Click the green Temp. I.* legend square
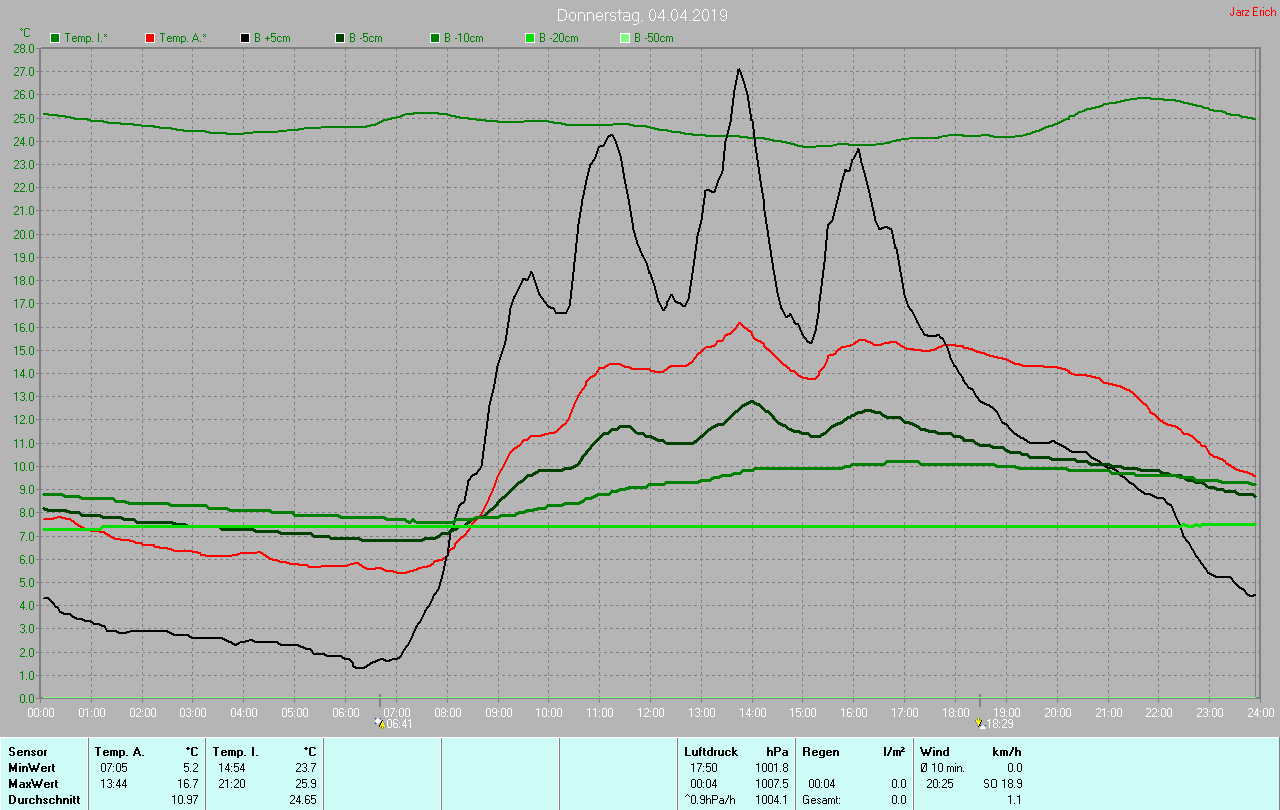This screenshot has width=1280, height=810. point(56,38)
